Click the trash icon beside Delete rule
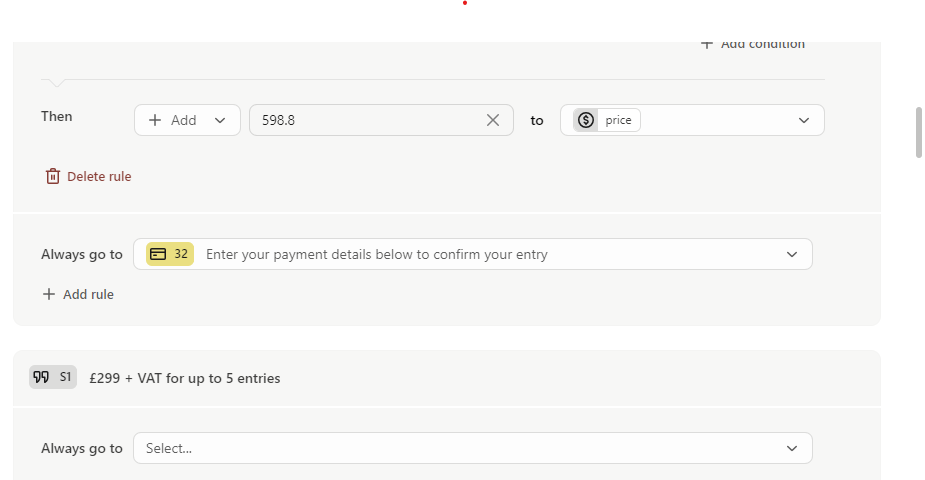The width and height of the screenshot is (925, 480). (x=53, y=176)
